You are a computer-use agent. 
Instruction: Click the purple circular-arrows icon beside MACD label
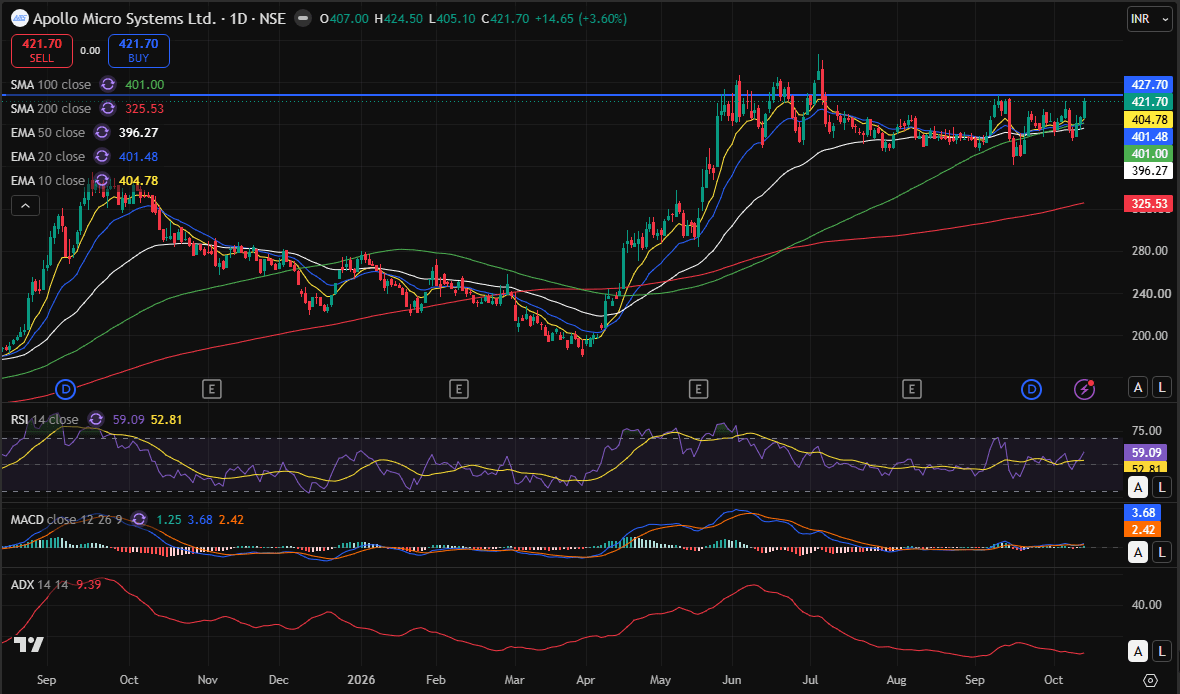click(139, 519)
